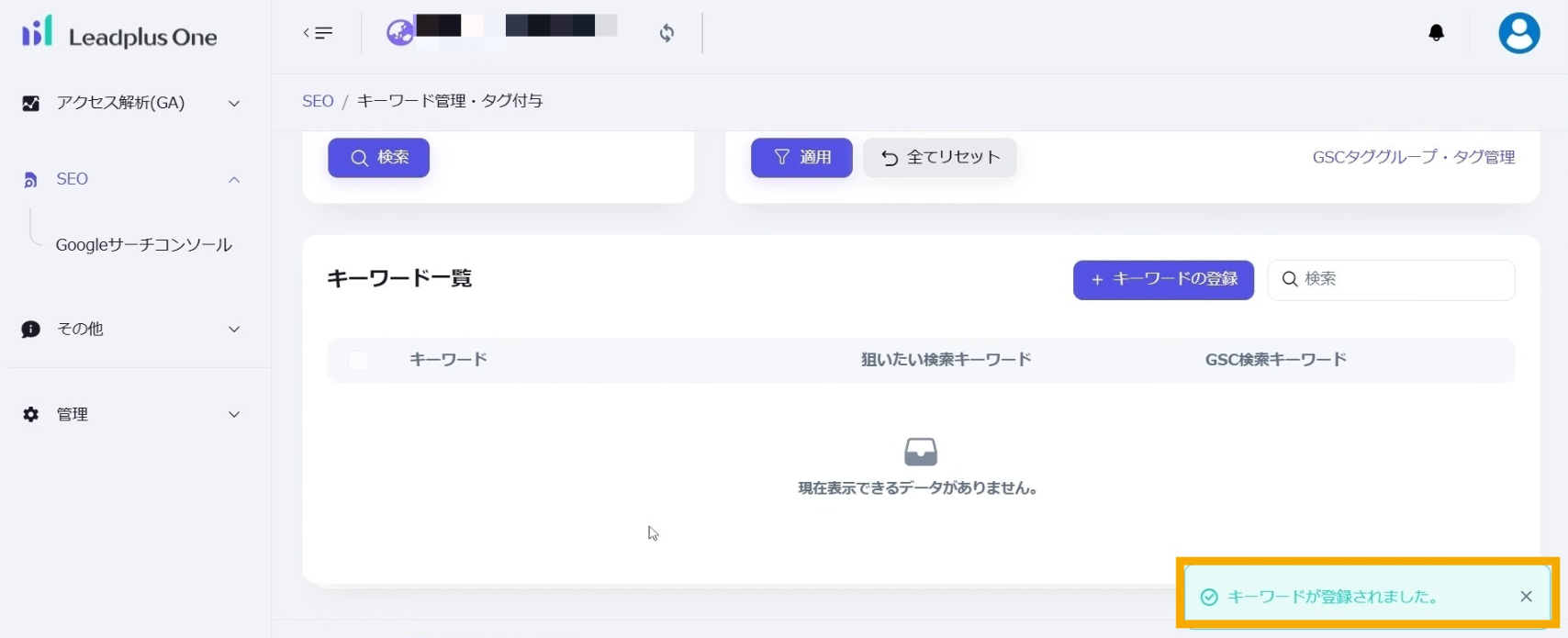
Task: Open the user profile avatar
Action: point(1518,33)
